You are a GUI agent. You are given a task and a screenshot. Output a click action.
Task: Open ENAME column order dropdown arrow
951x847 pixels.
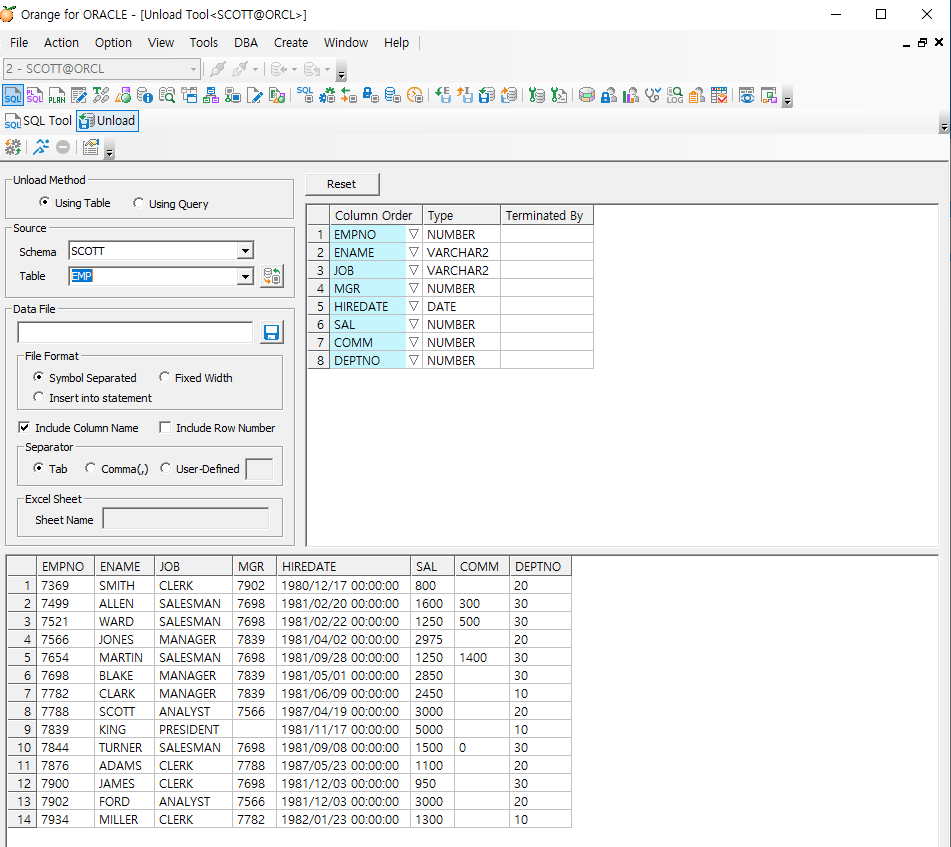pos(414,252)
